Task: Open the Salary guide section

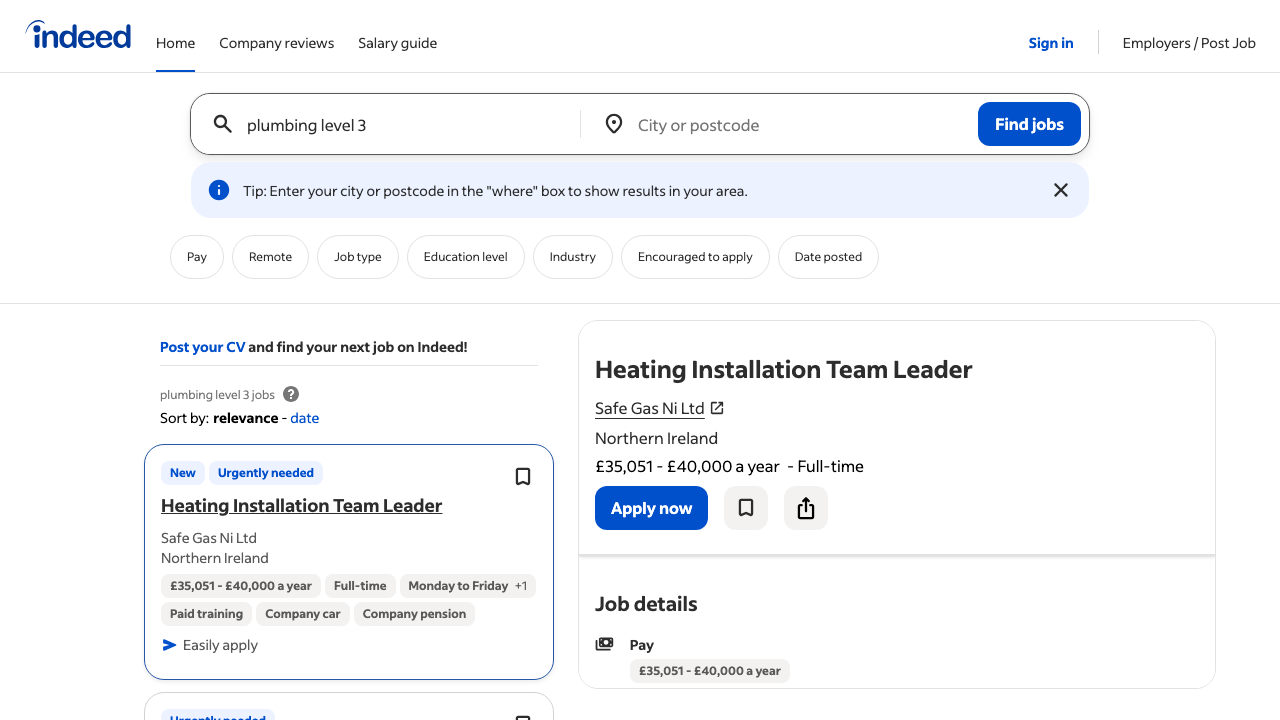Action: pyautogui.click(x=397, y=43)
